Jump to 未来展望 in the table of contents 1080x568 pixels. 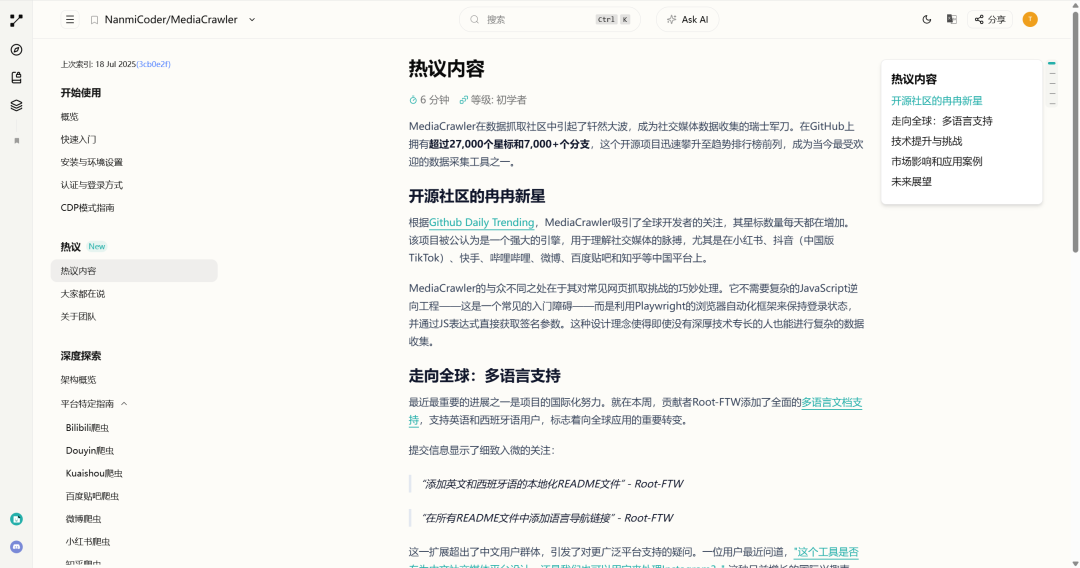click(x=911, y=182)
